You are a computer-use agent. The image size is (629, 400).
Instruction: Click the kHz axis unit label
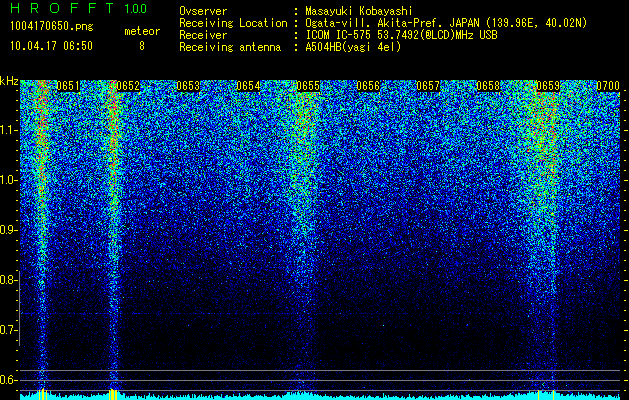pos(9,81)
